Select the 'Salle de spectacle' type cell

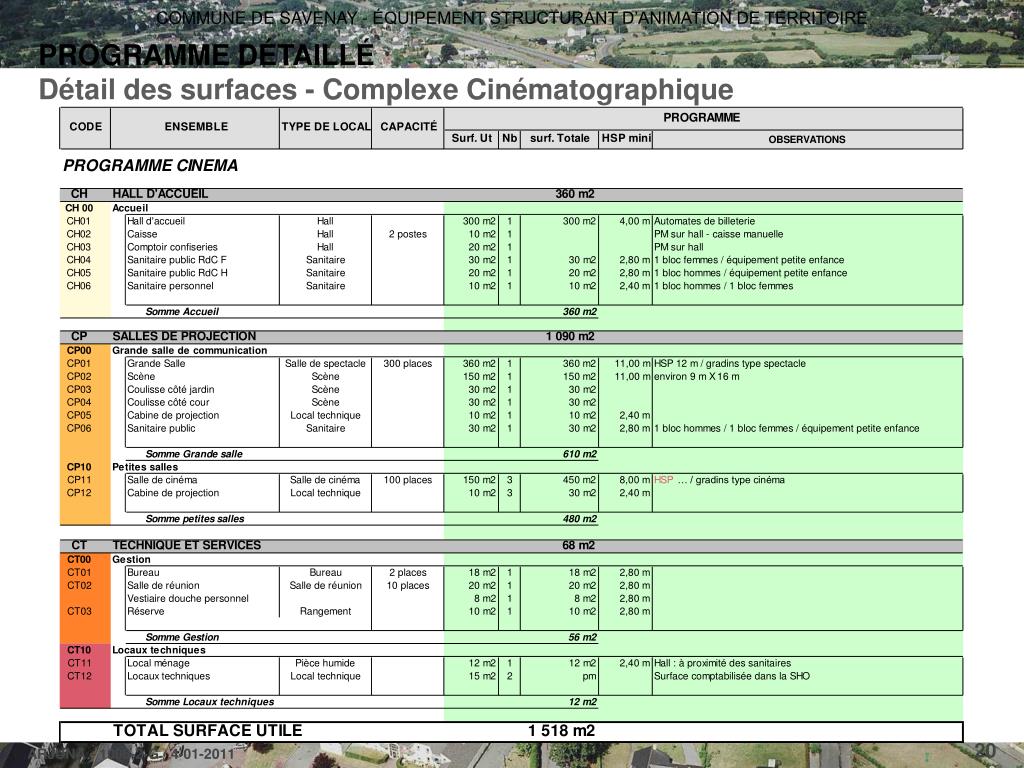click(325, 364)
